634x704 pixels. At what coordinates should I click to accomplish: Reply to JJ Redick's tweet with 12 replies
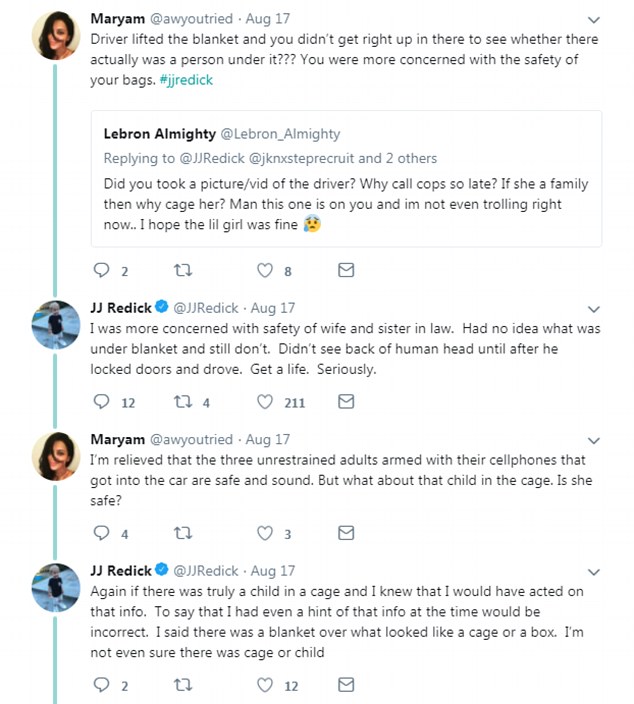pyautogui.click(x=101, y=402)
